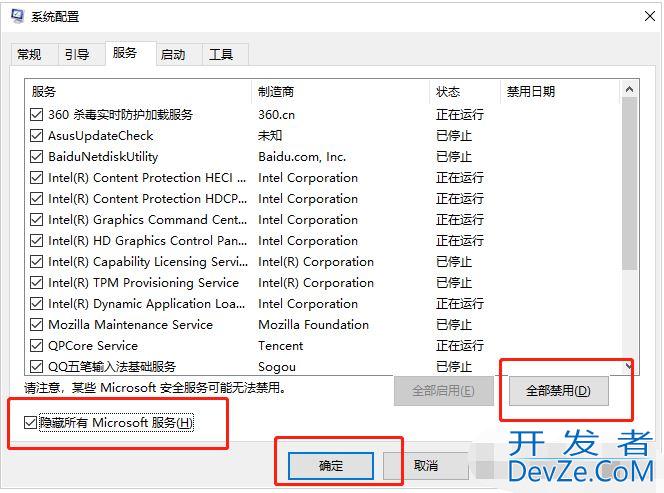This screenshot has width=664, height=493.
Task: Uncheck the BaiduNetdiskUtility checkbox
Action: 36,157
